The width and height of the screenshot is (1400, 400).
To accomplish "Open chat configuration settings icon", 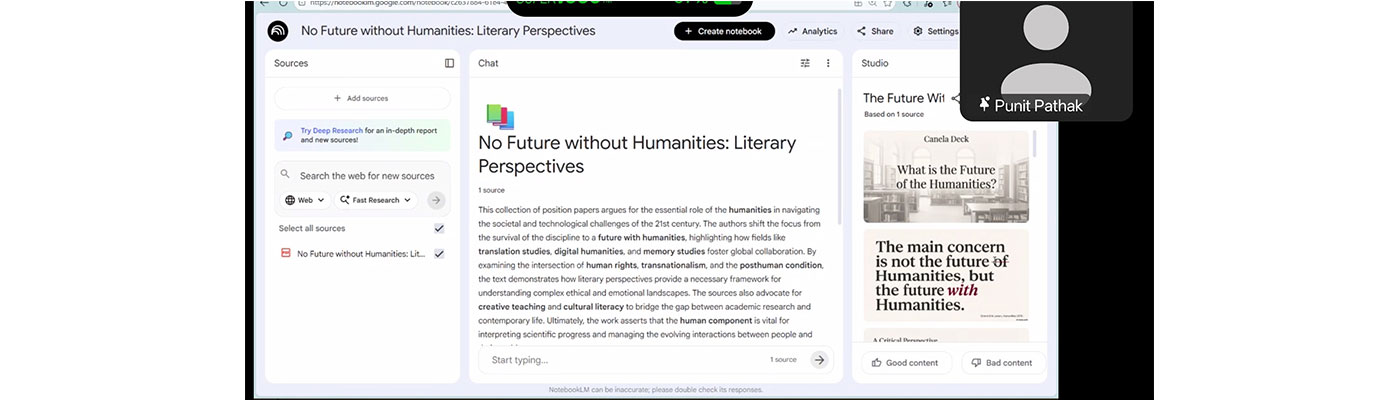I will click(805, 63).
